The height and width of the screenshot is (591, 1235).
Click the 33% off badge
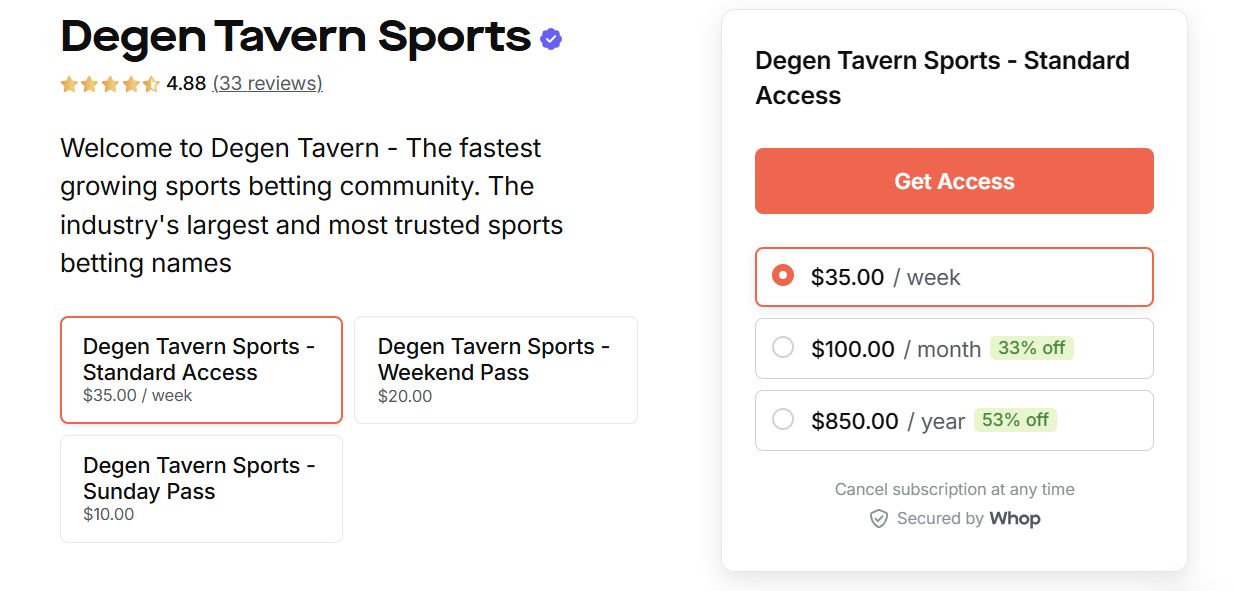click(1032, 347)
